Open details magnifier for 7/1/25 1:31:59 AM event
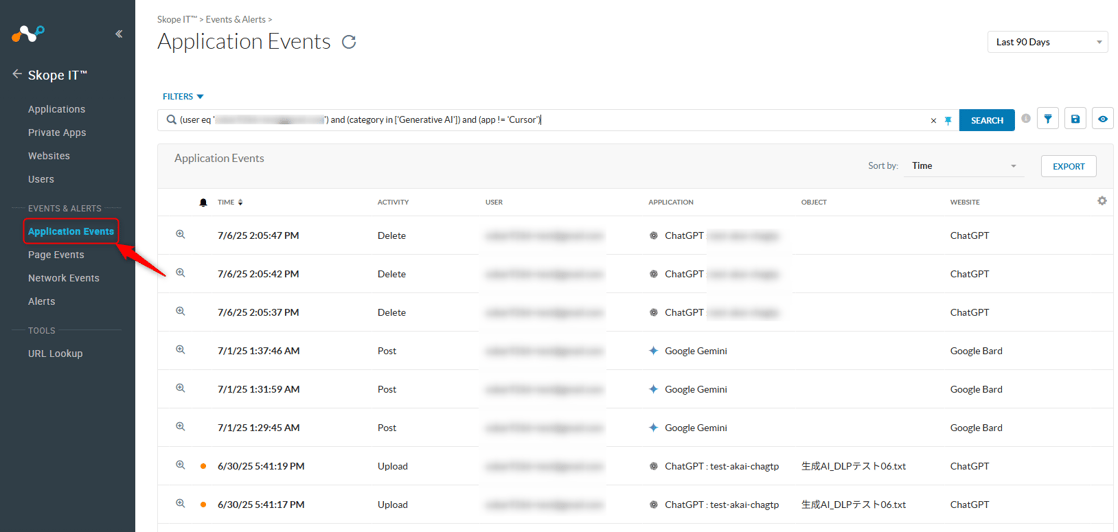Screen dimensions: 1118x532 coord(180,388)
